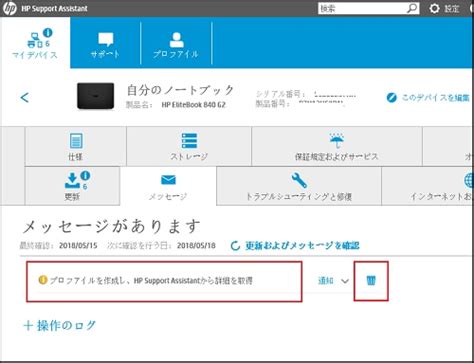Click the refresh circular arrow icon

pos(235,246)
